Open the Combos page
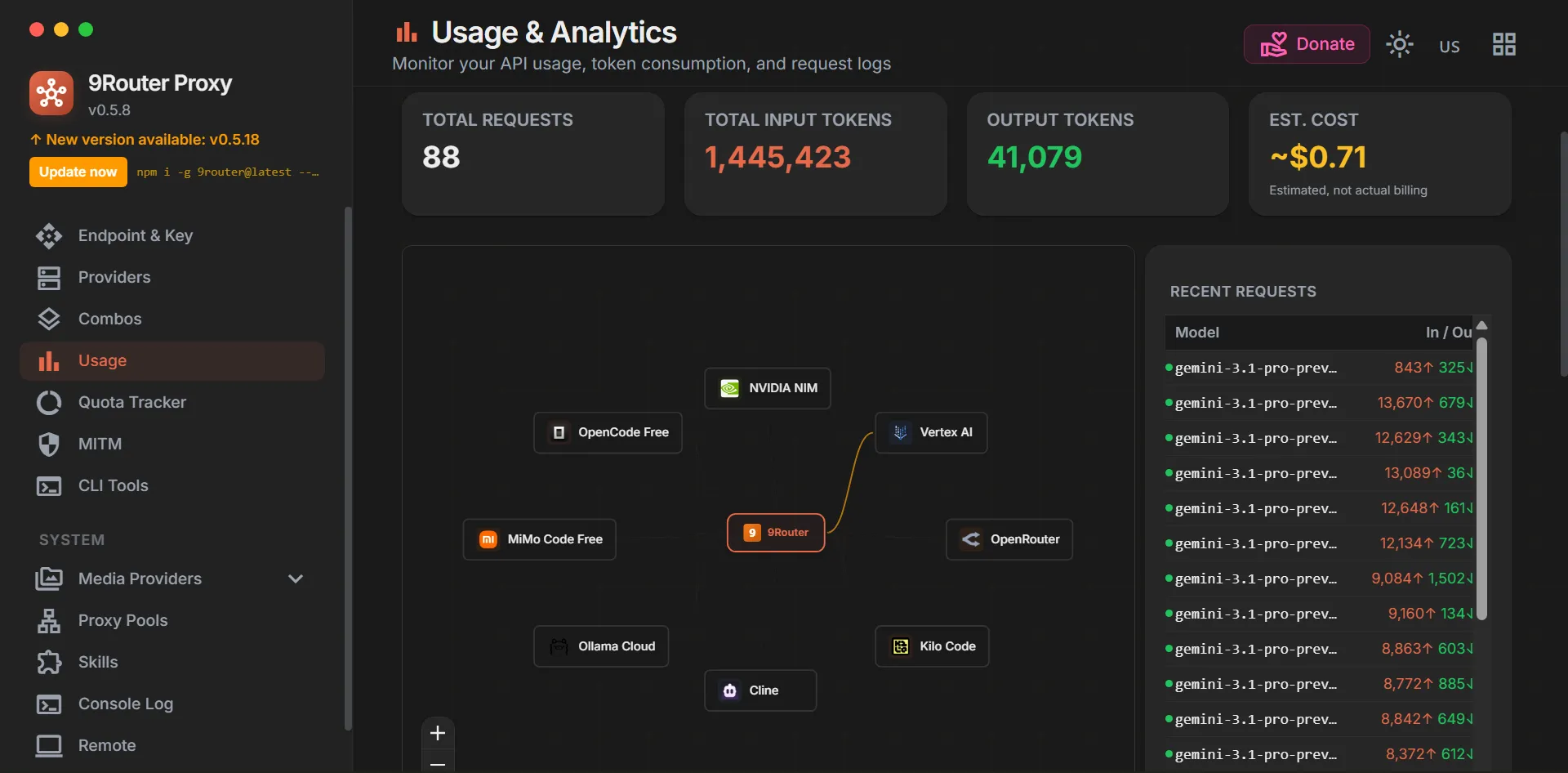1568x773 pixels. coord(172,319)
